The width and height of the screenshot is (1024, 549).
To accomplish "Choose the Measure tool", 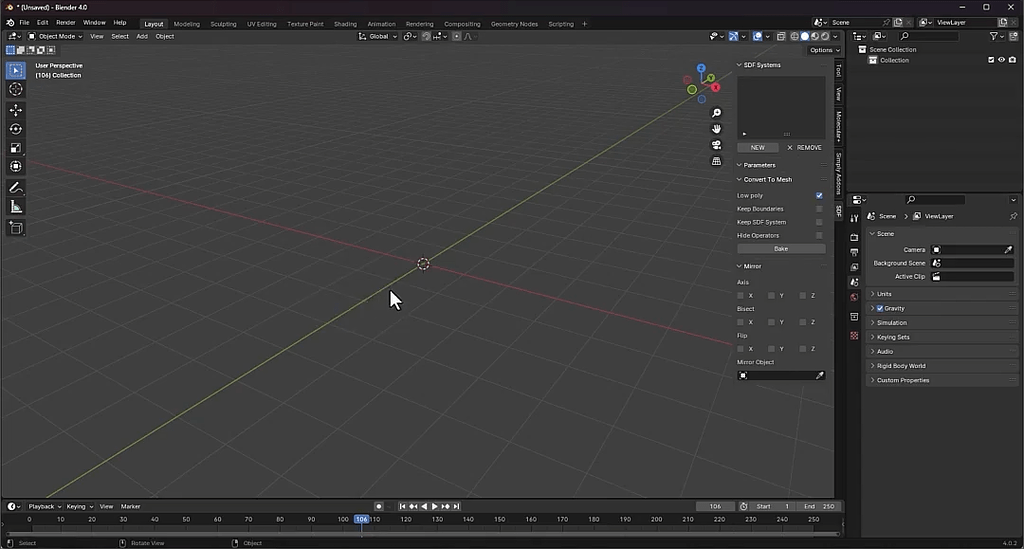I will point(16,207).
